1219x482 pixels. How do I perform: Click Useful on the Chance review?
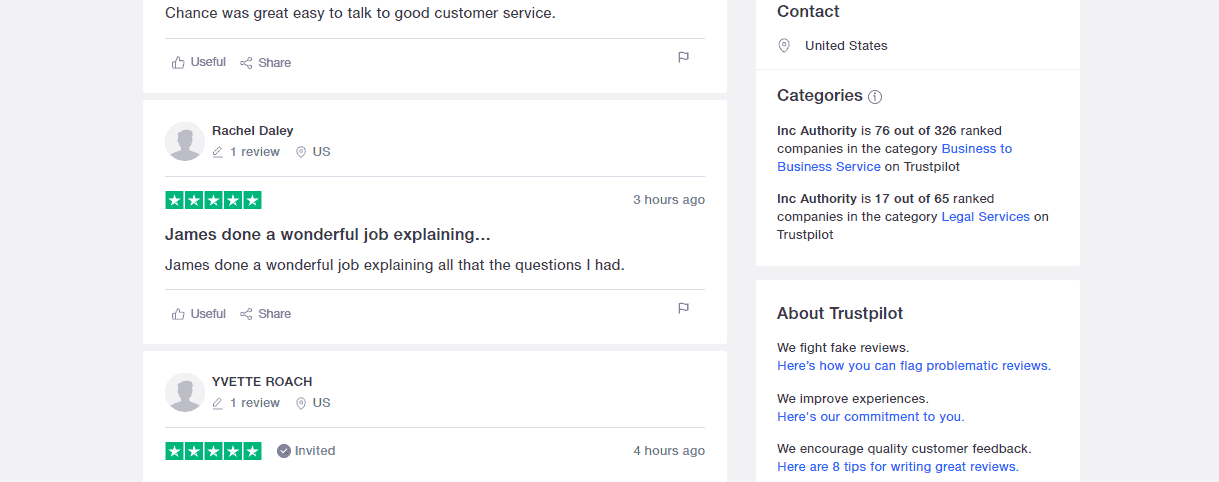tap(199, 62)
